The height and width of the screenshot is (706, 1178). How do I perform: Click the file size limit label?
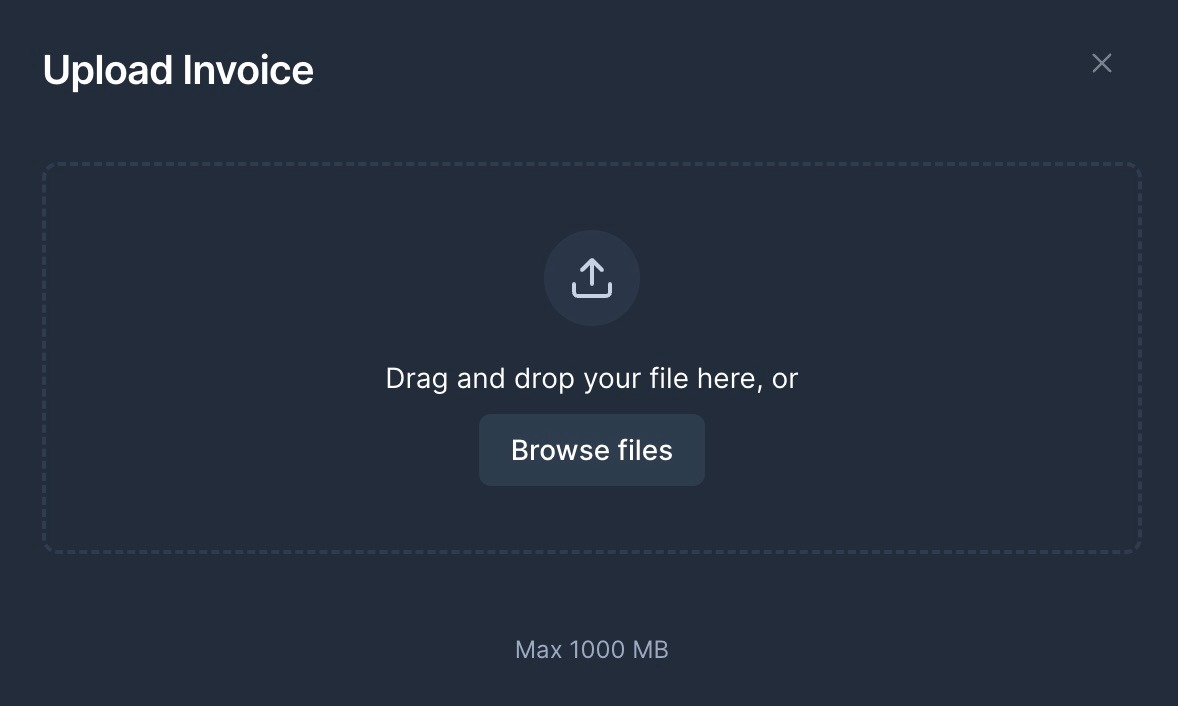pos(591,650)
